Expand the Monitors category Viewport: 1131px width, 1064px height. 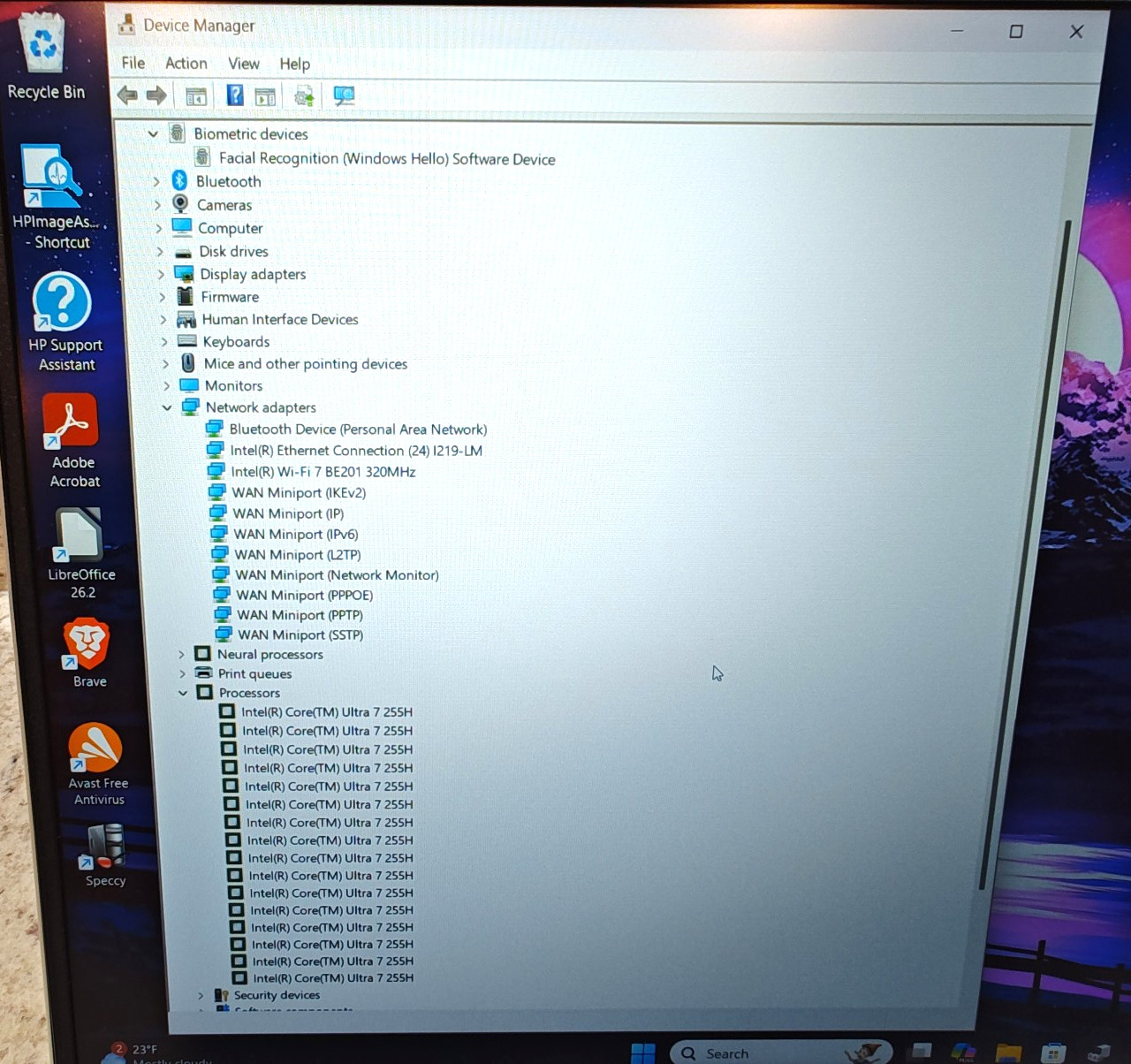pos(166,385)
